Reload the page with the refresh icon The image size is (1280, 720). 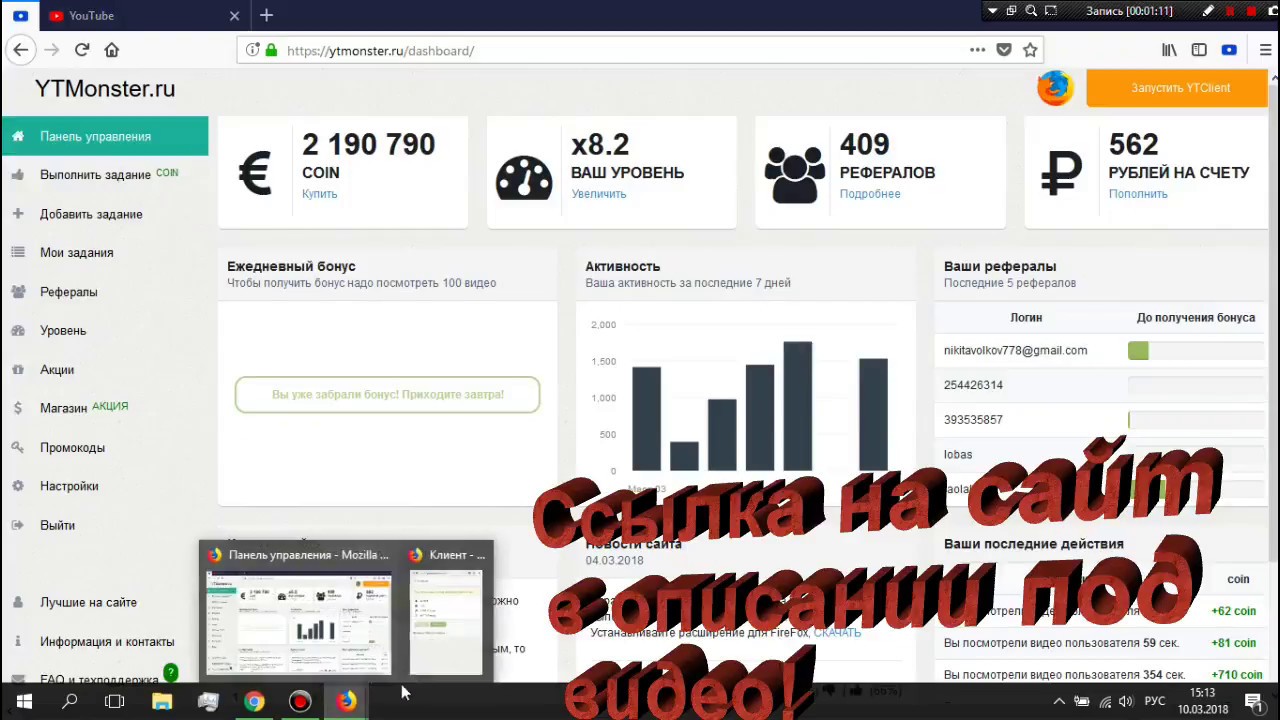(82, 50)
